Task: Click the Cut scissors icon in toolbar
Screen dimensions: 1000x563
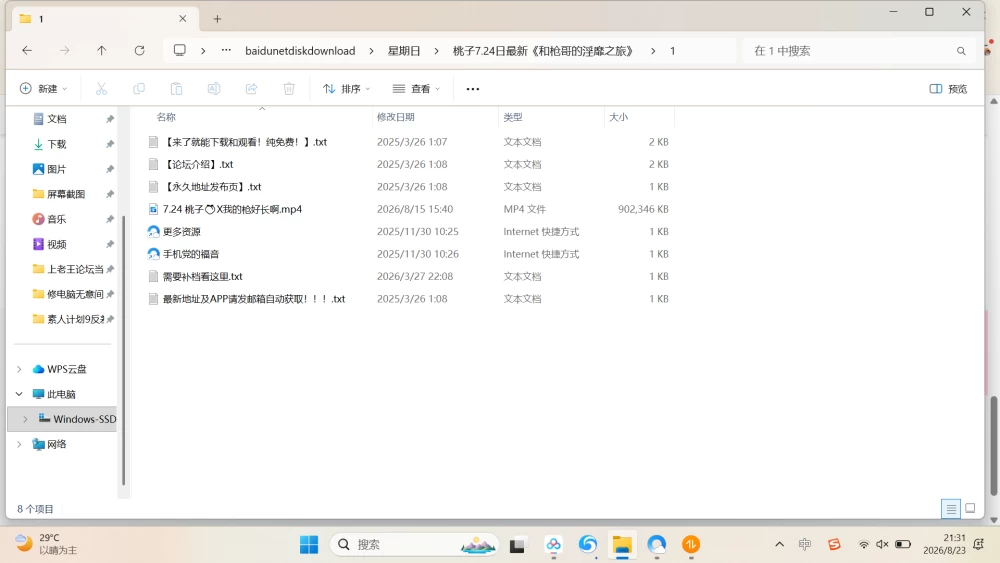Action: [x=101, y=89]
